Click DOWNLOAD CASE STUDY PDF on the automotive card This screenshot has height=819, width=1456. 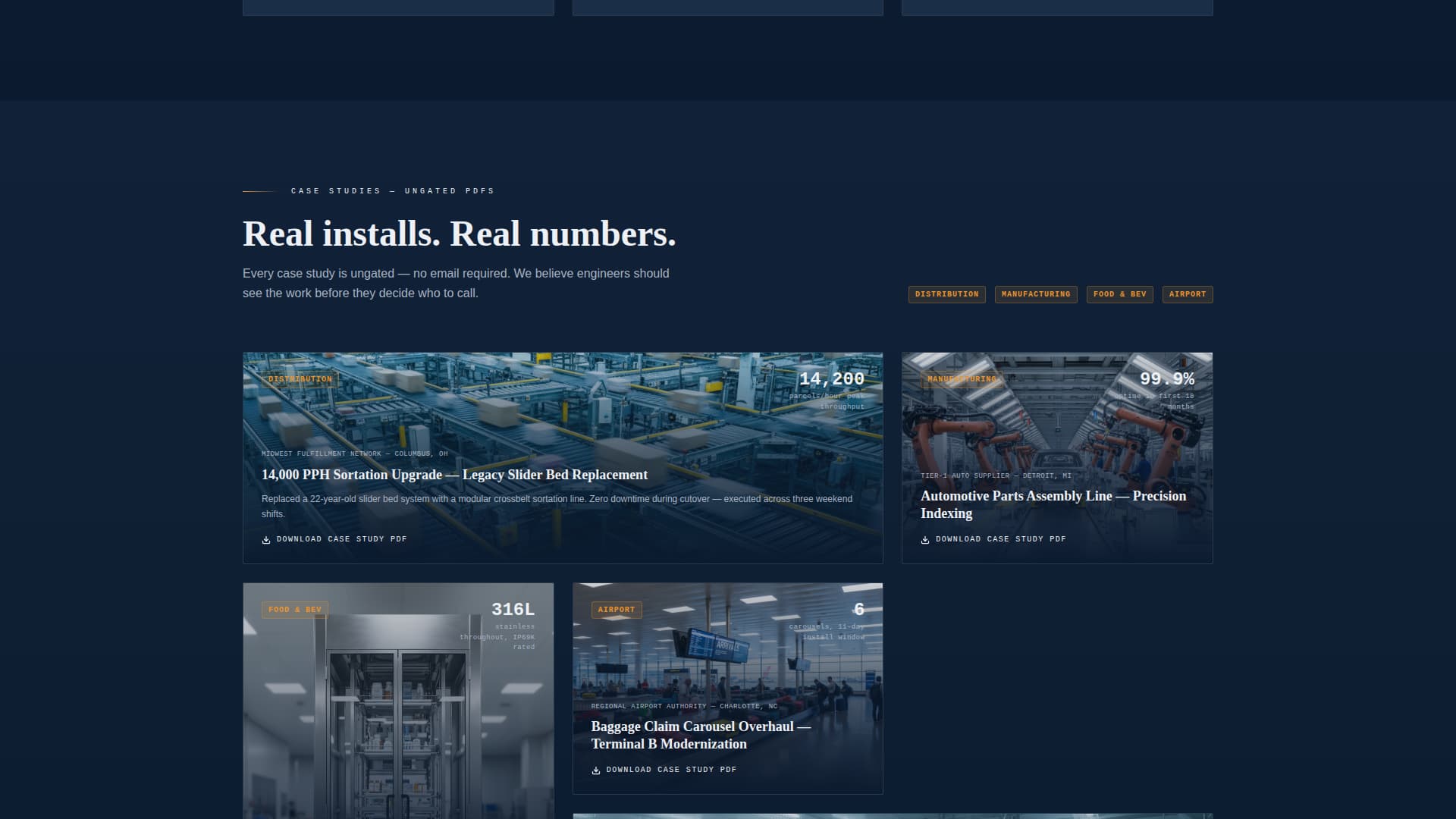999,539
